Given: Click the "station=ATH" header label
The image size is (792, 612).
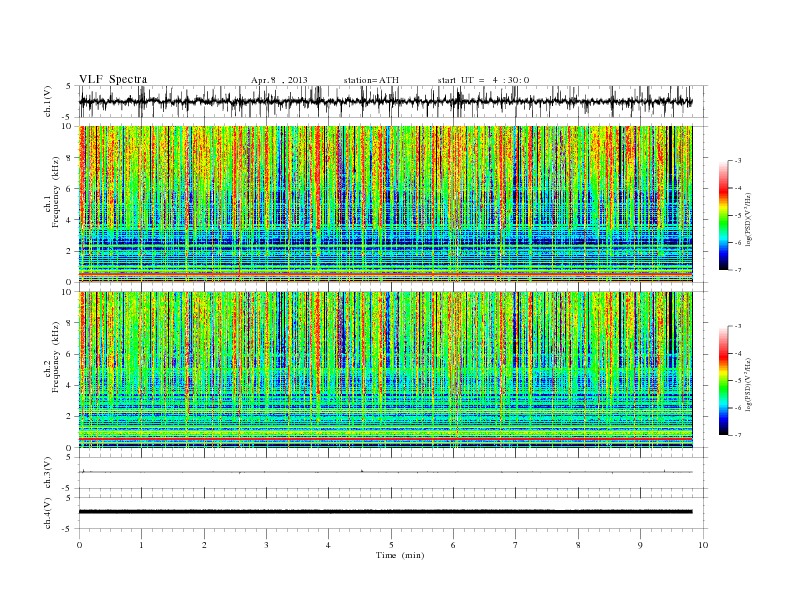Looking at the screenshot, I should point(371,80).
